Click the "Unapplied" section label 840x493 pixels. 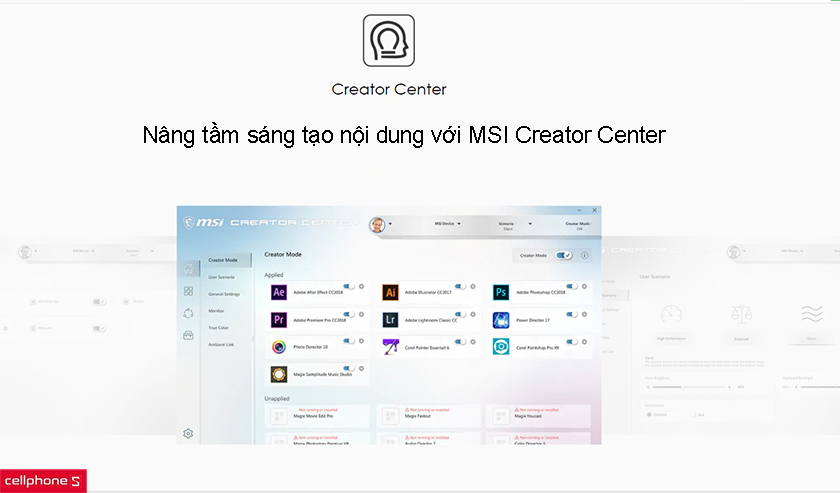[x=277, y=399]
